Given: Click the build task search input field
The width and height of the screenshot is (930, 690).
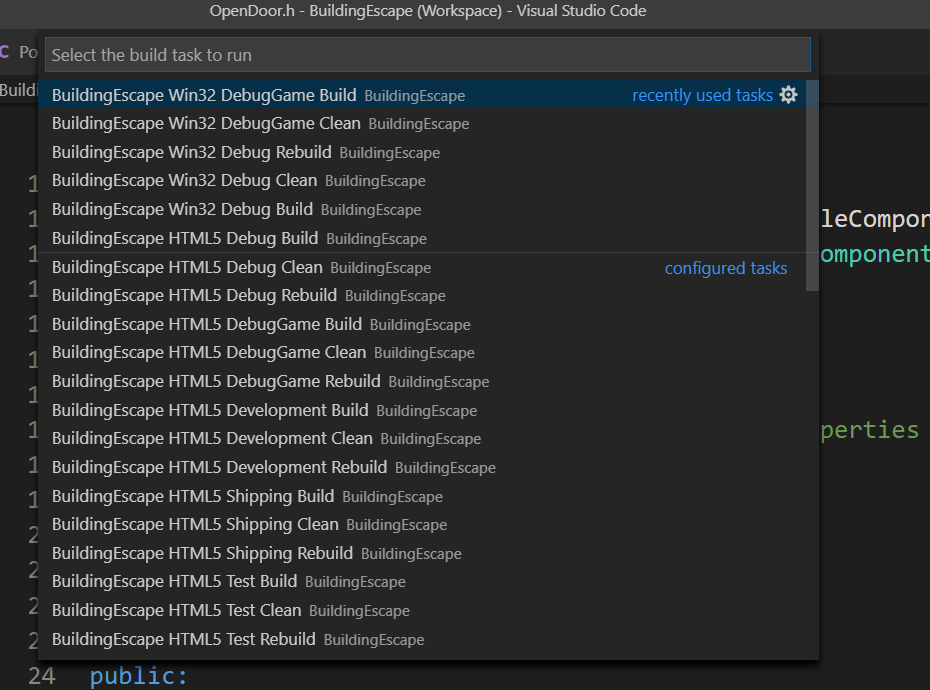Looking at the screenshot, I should 425,54.
